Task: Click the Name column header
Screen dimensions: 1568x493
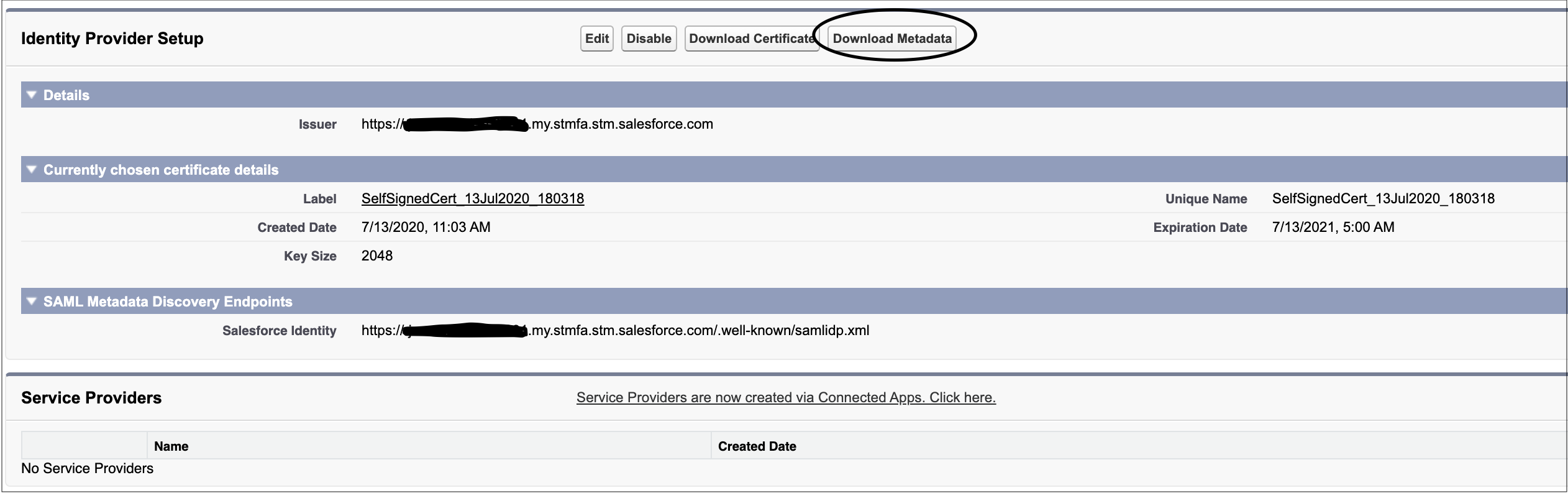Action: pos(171,446)
